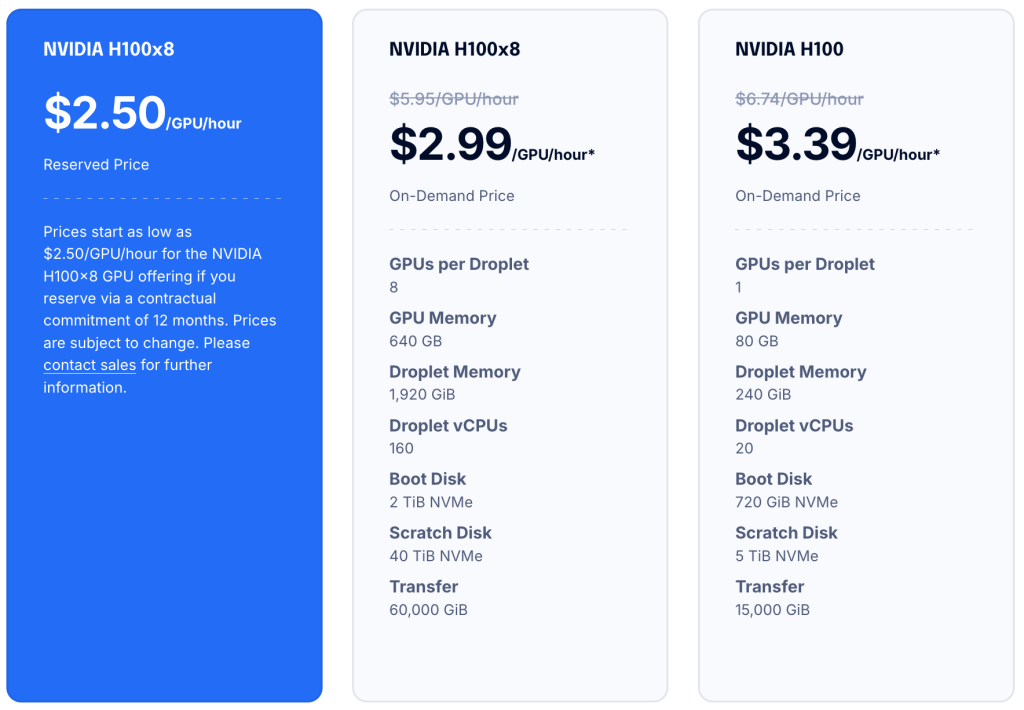Click the $2.50 reserved price figure

104,112
